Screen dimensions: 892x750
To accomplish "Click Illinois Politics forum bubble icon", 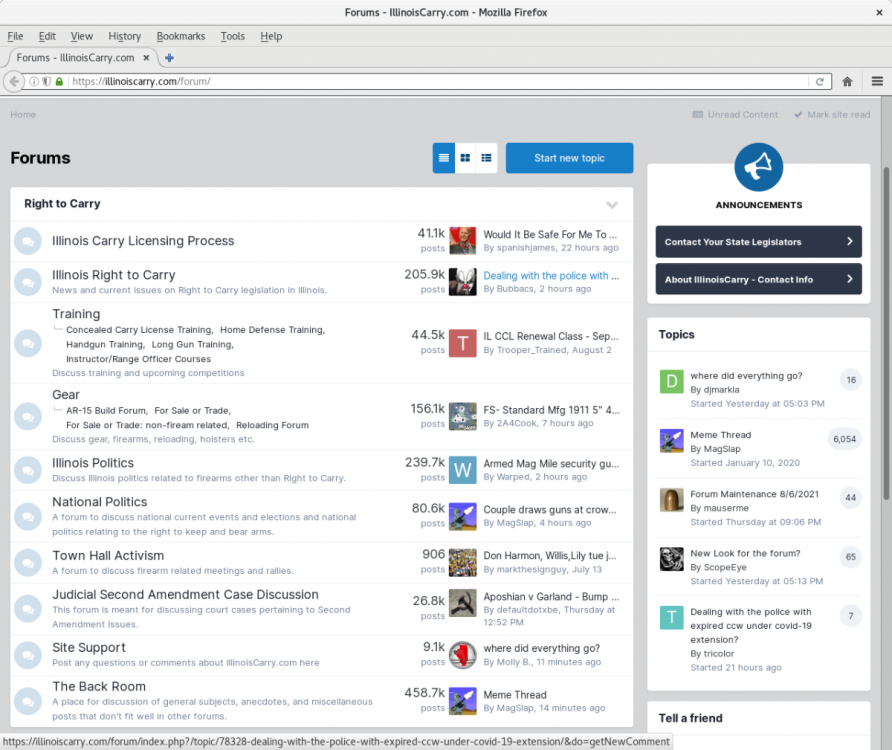I will click(x=28, y=470).
